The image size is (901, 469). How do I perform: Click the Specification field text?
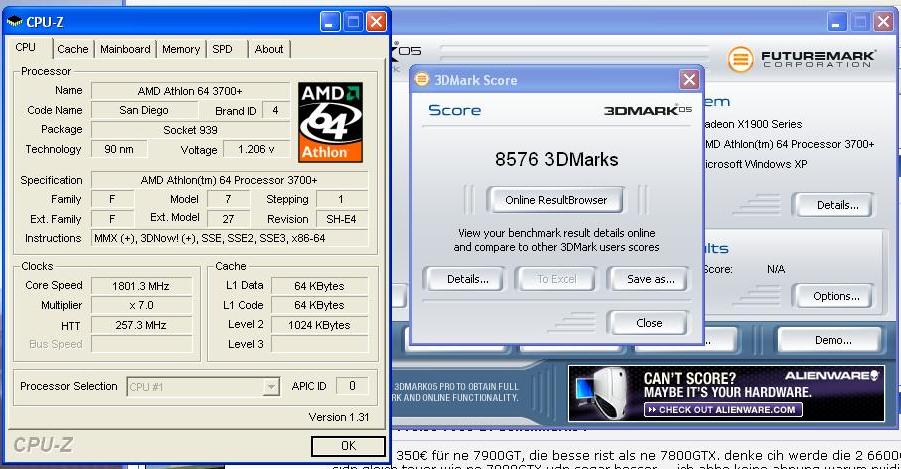tap(229, 180)
